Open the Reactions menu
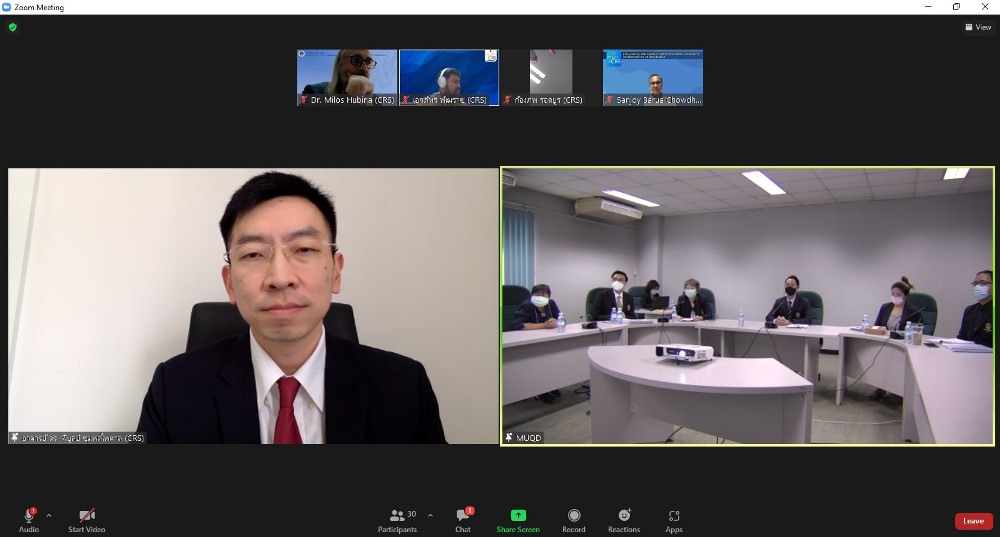The height and width of the screenshot is (537, 1000). [x=624, y=515]
